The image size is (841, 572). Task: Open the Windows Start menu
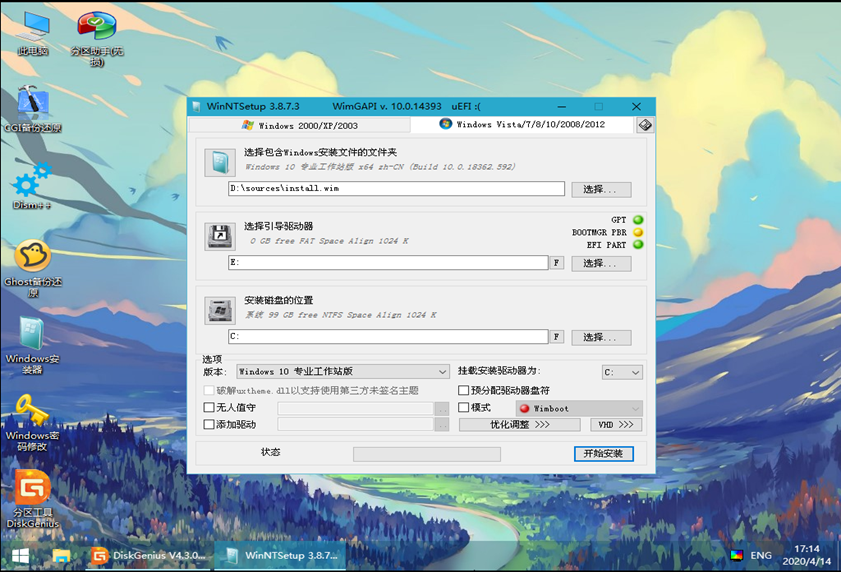[20, 556]
